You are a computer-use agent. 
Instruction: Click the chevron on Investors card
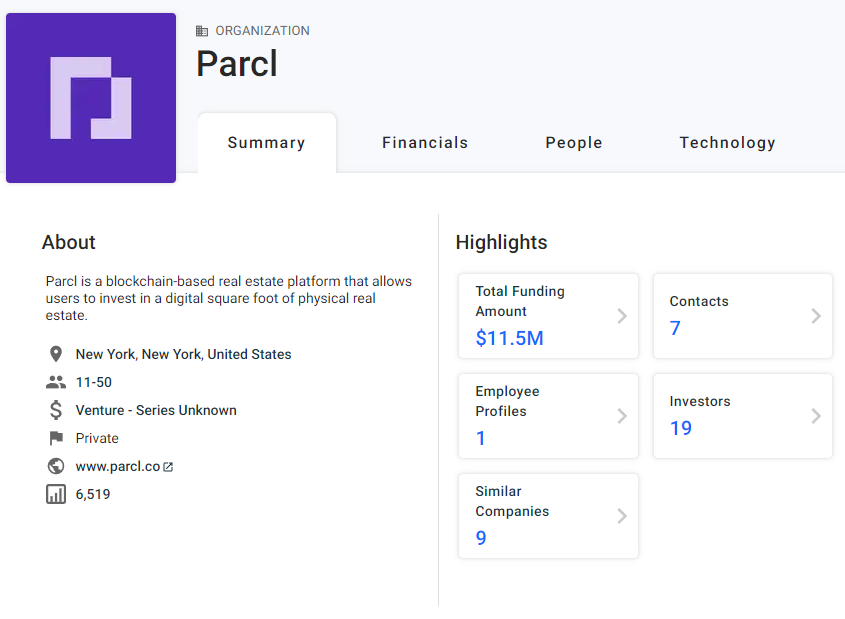pyautogui.click(x=816, y=416)
